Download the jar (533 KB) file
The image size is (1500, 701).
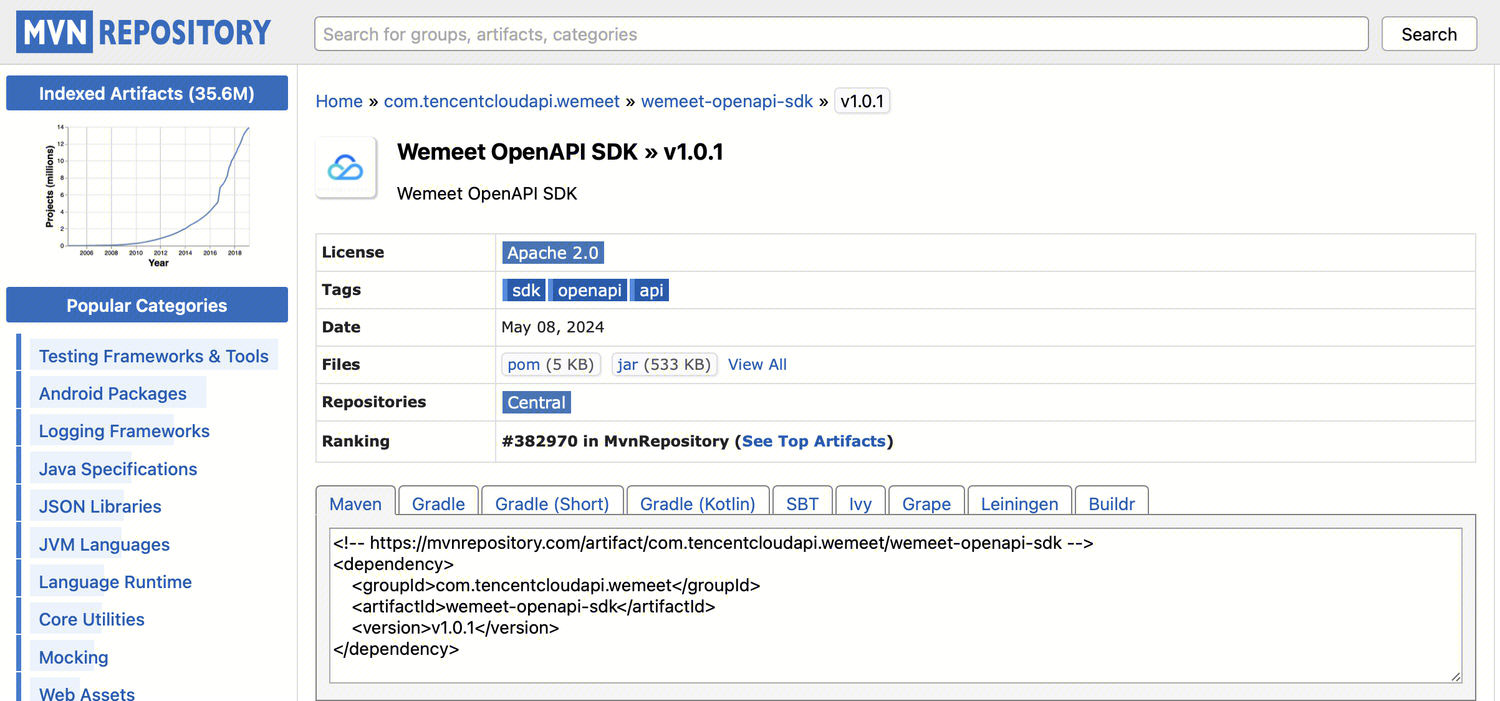tap(664, 364)
